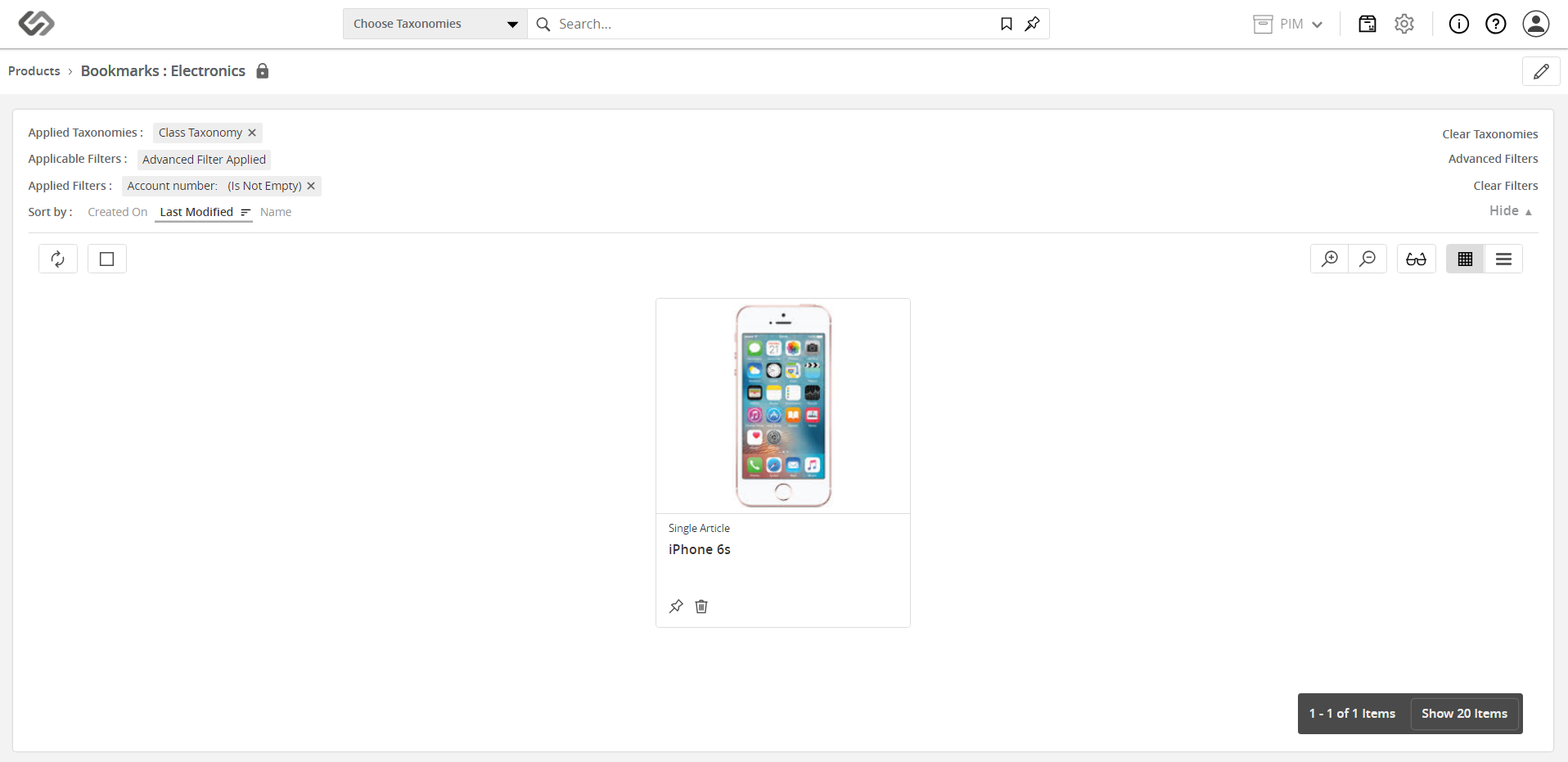Click the 'Single Article' label
This screenshot has width=1568, height=762.
(x=699, y=528)
